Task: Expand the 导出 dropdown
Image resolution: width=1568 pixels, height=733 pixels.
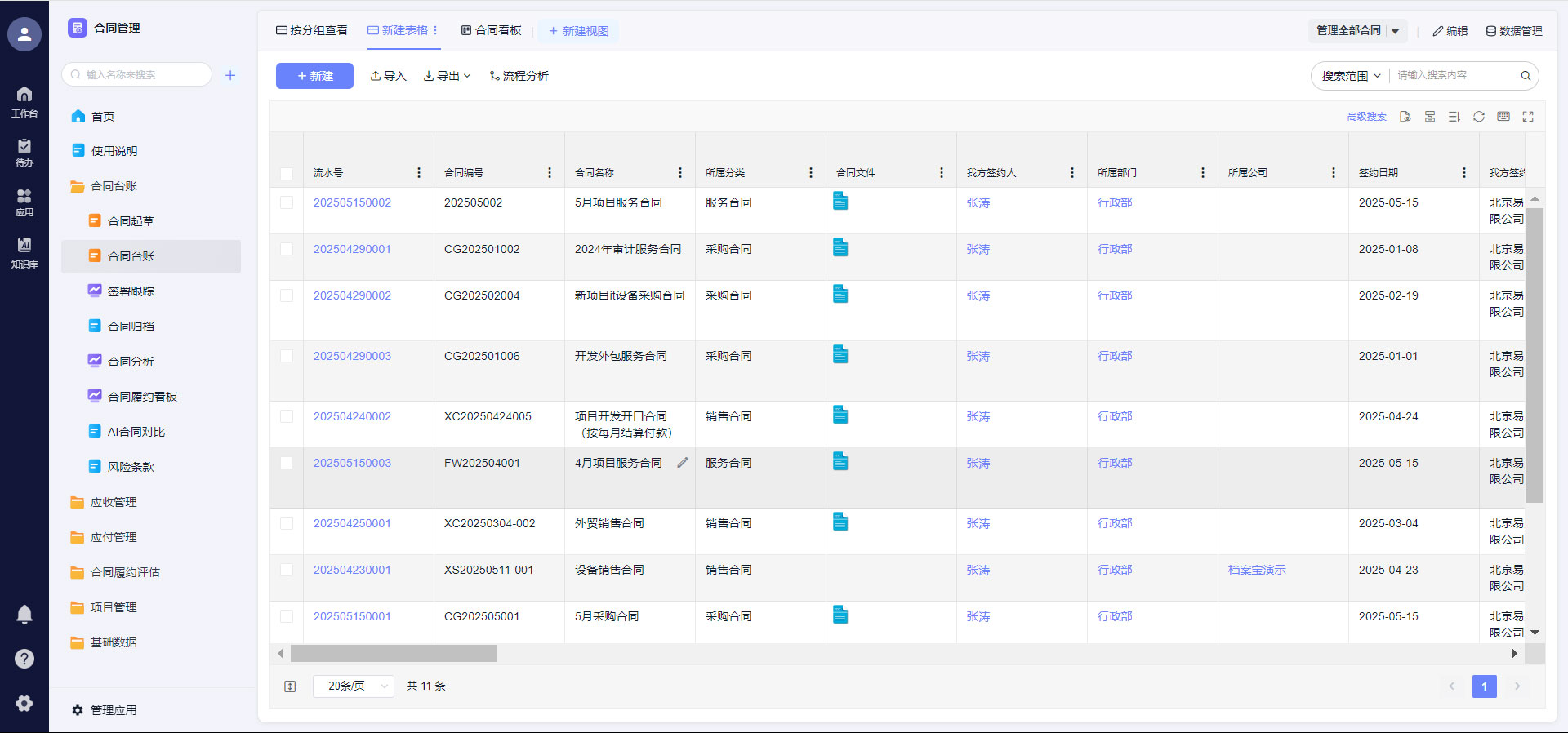Action: click(448, 76)
